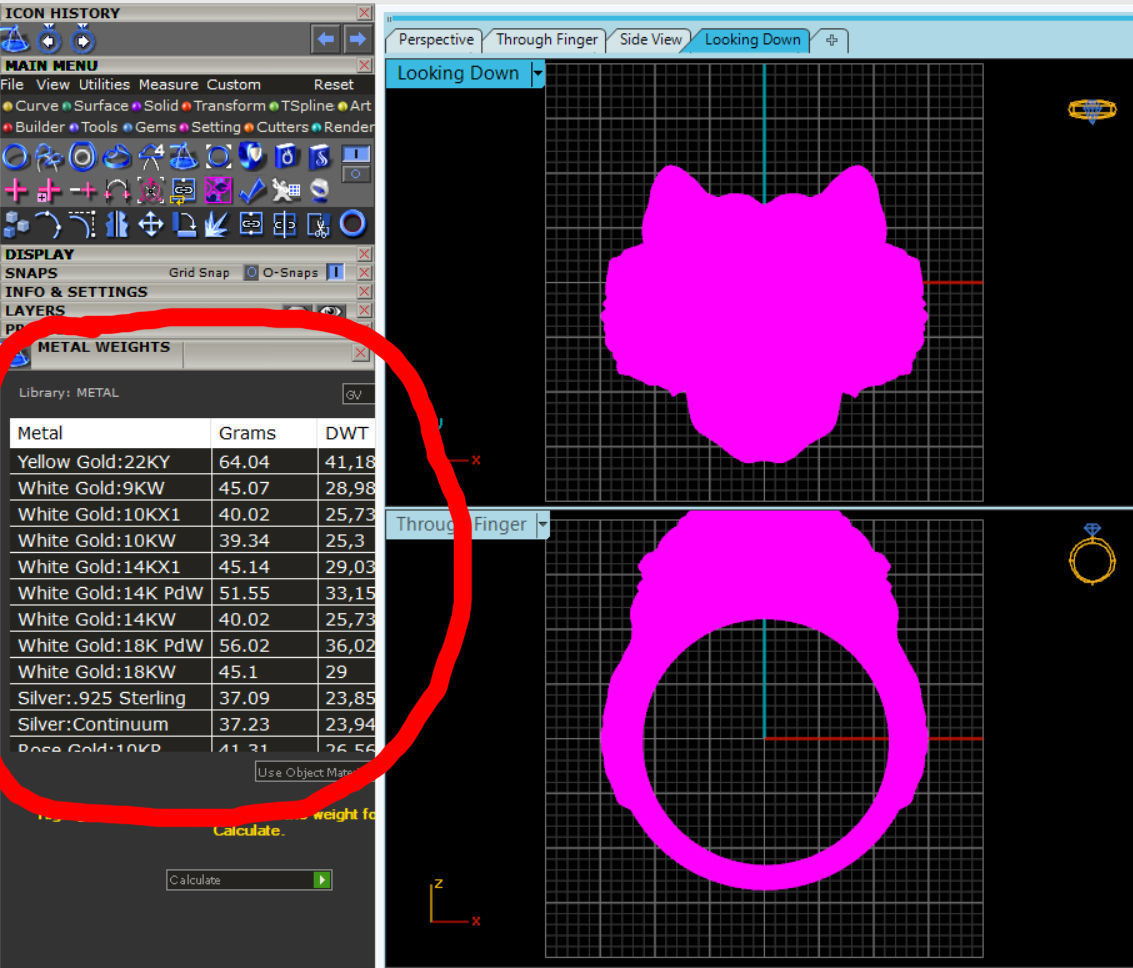
Task: Open the Measure menu
Action: pyautogui.click(x=168, y=85)
